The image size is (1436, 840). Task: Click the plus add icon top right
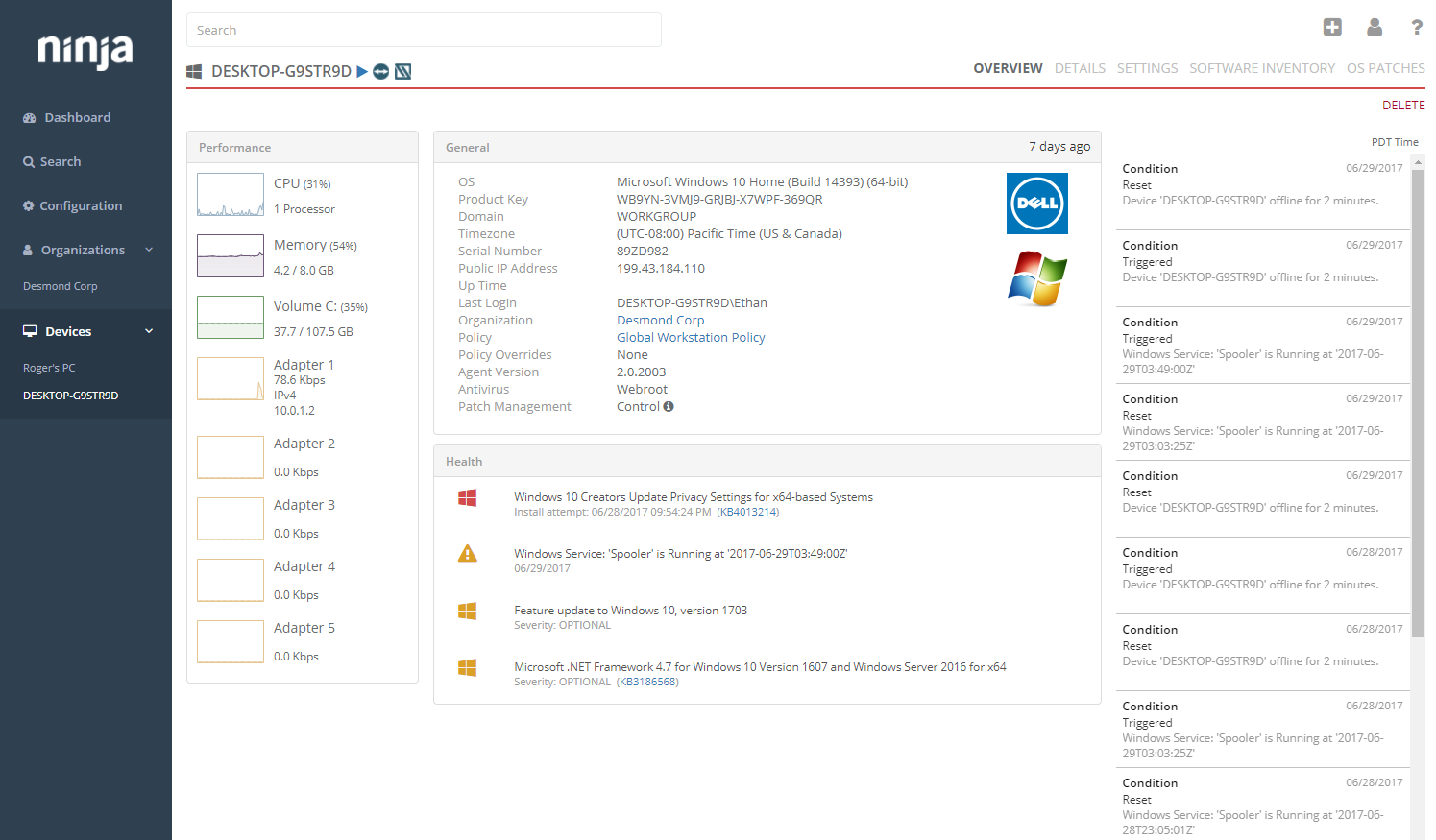point(1332,27)
